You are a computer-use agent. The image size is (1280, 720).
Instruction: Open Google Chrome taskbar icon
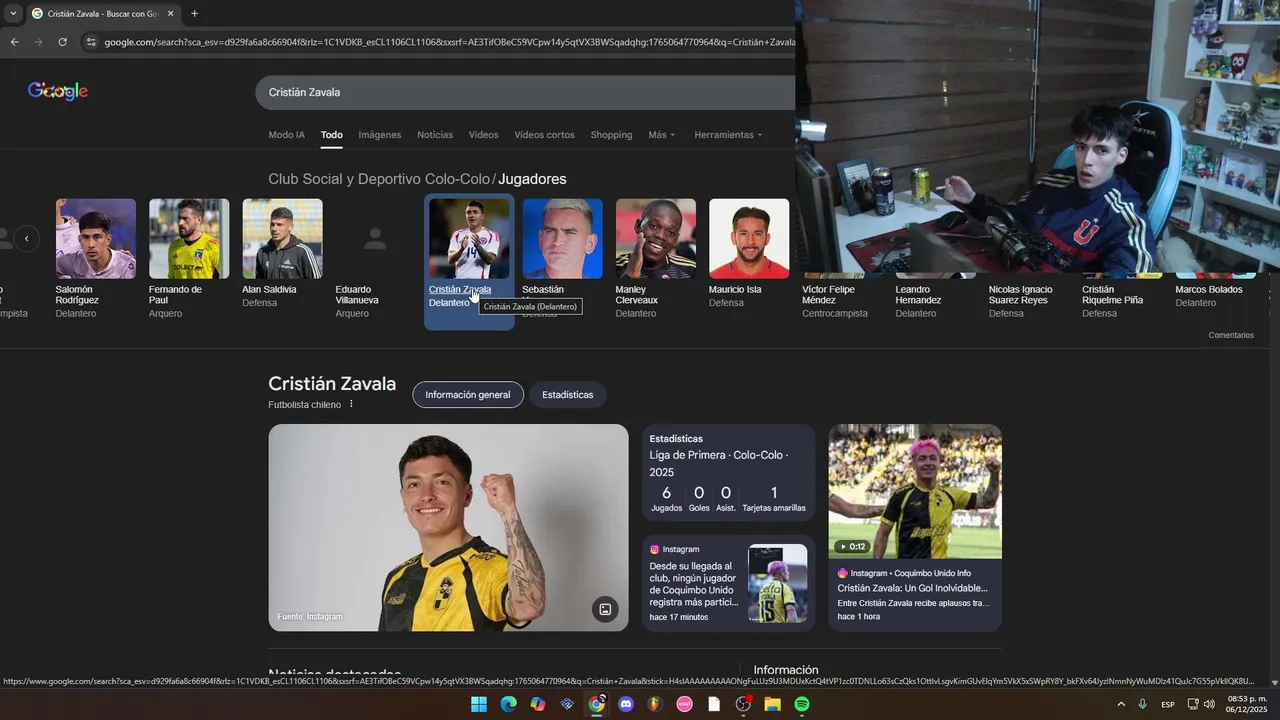pyautogui.click(x=596, y=704)
